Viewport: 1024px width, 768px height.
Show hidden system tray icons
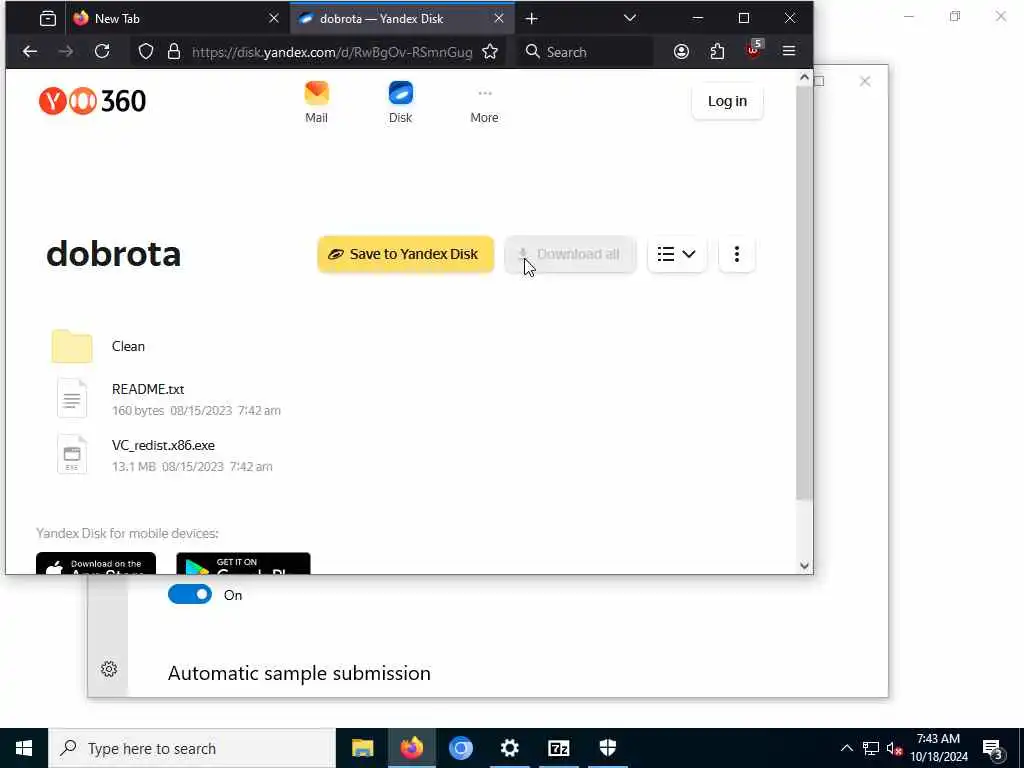(x=846, y=748)
